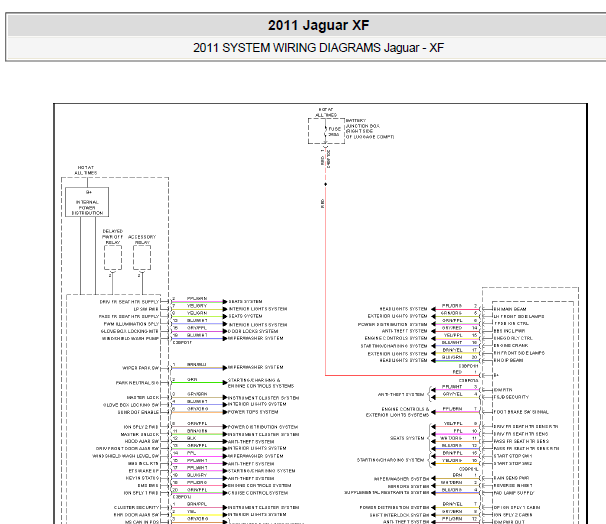Screen dimensions: 606x524
Task: Select "ENGINE CONTROLS & EXTERIOR LIGHTS SYSTEMS" text
Action: coord(397,412)
